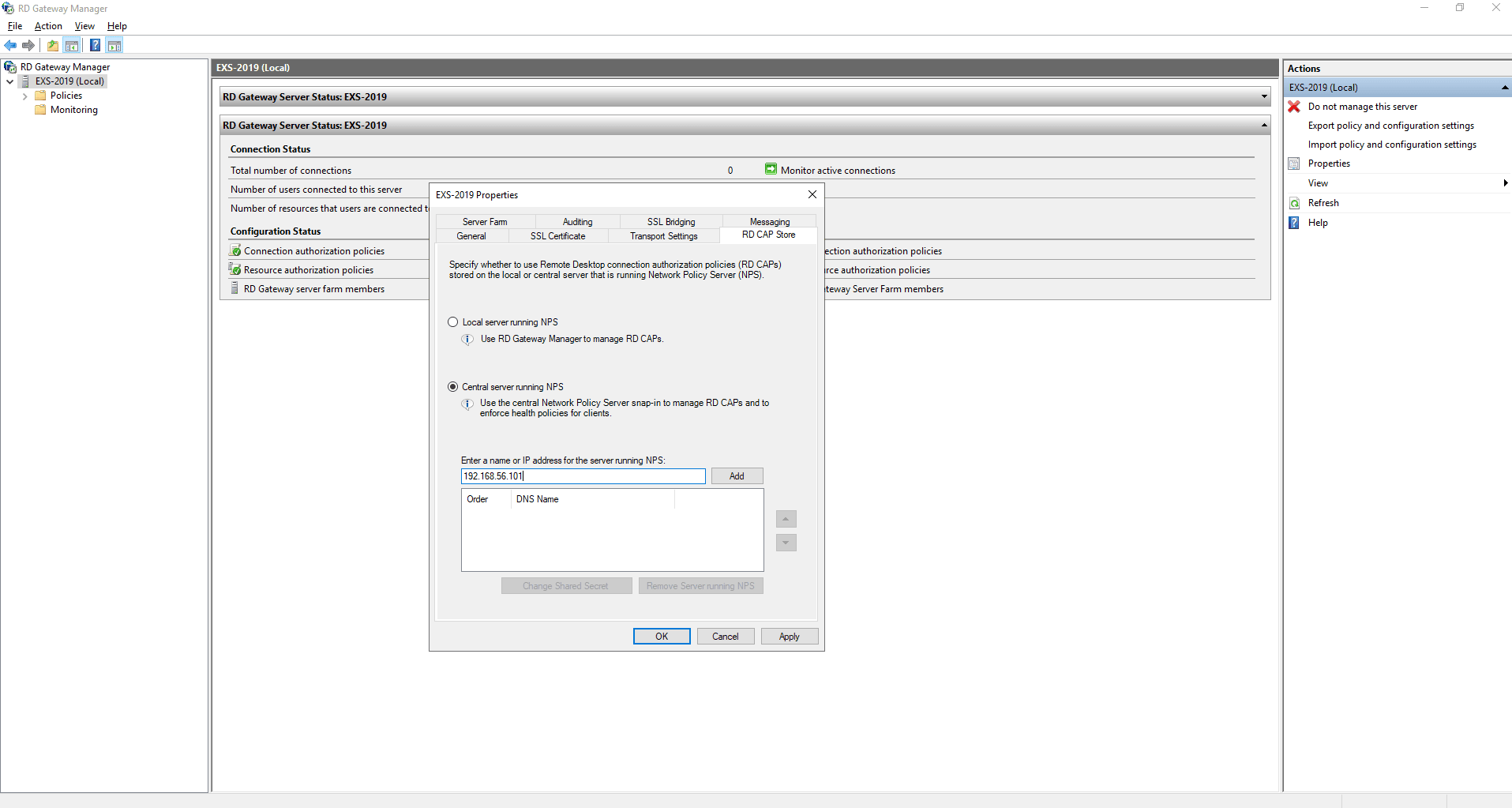This screenshot has width=1512, height=808.
Task: Click the Connection authorization policies status icon
Action: coord(235,250)
